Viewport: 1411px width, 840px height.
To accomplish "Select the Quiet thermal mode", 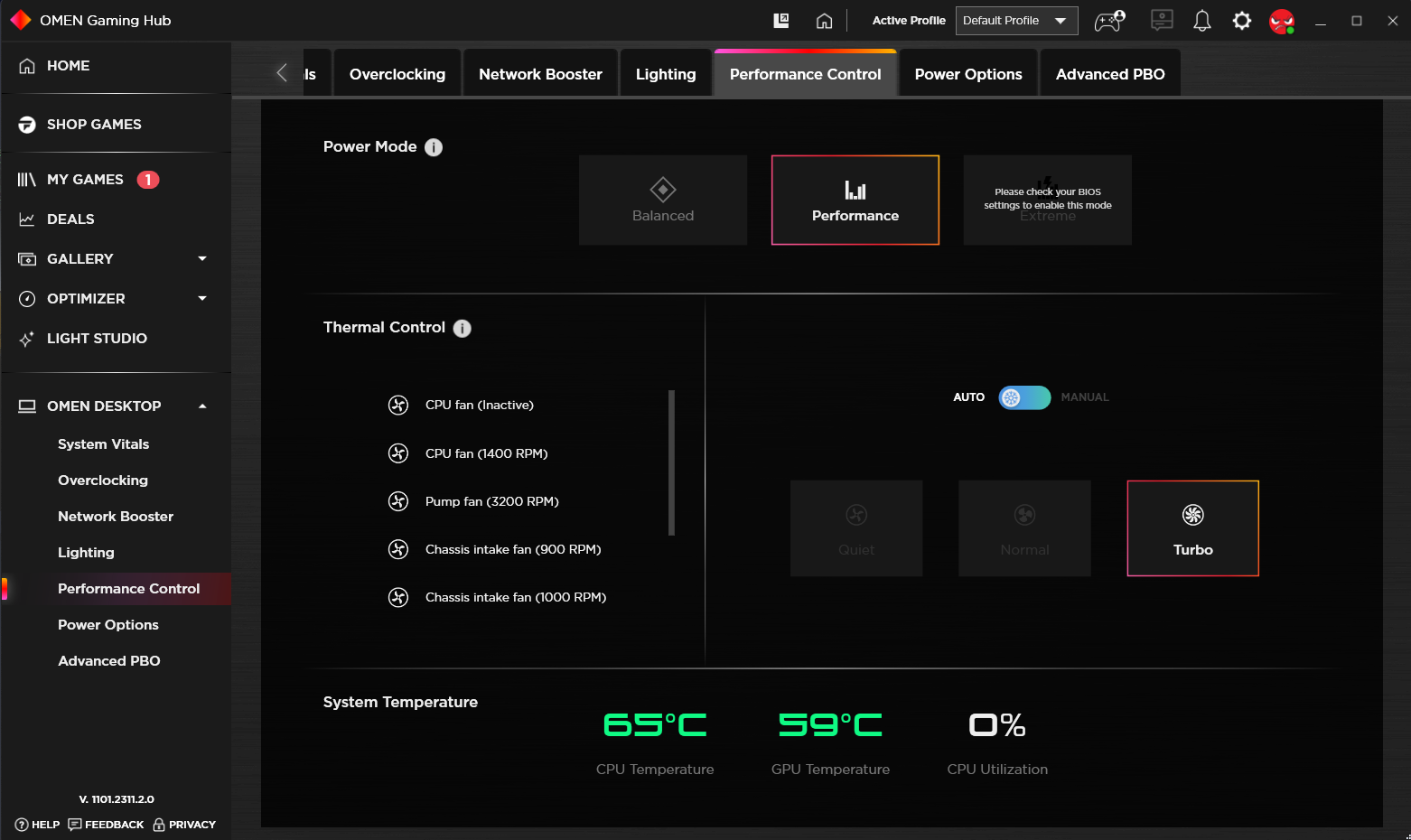I will [x=856, y=528].
